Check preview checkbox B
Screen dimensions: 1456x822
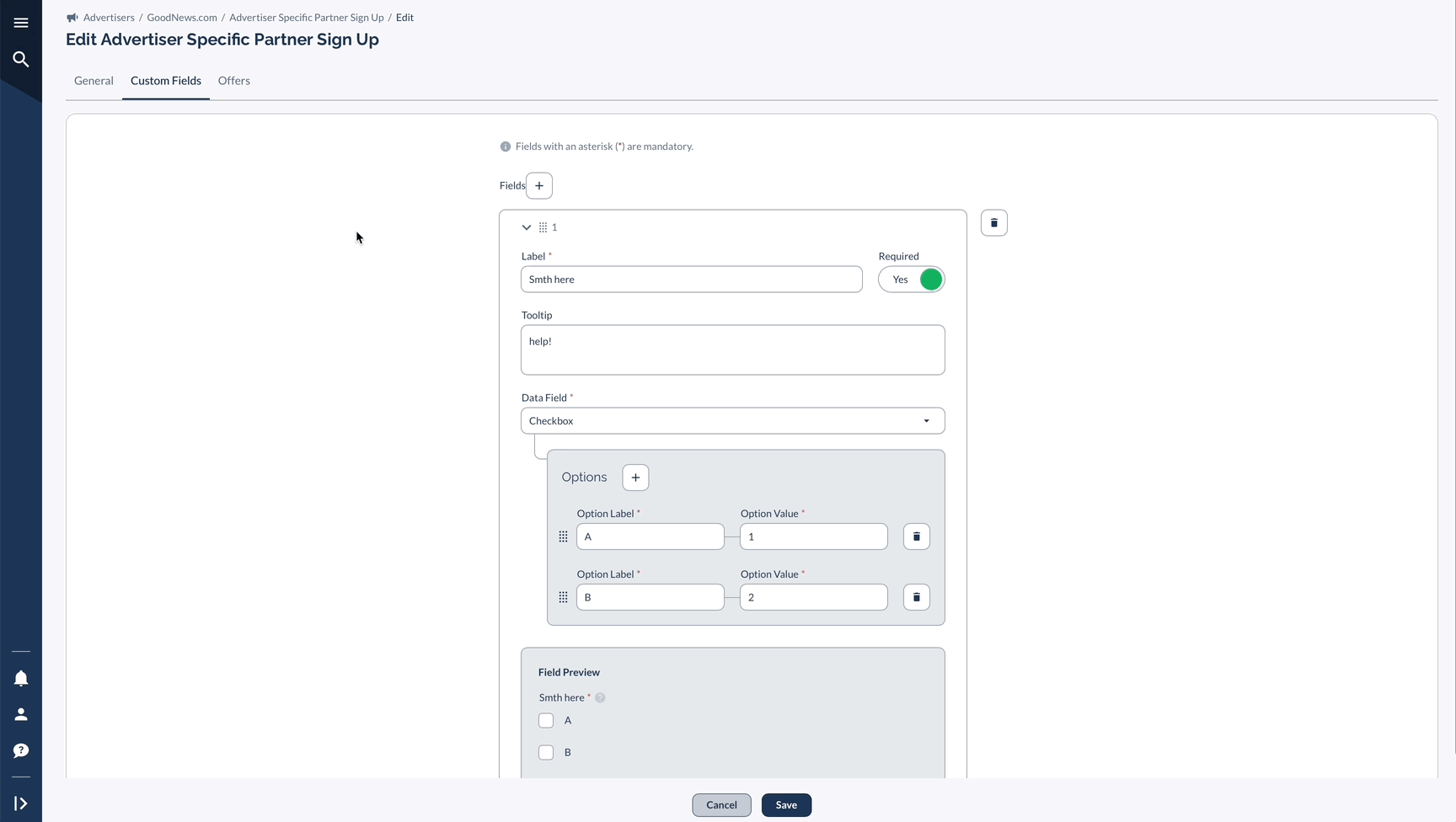tap(546, 753)
